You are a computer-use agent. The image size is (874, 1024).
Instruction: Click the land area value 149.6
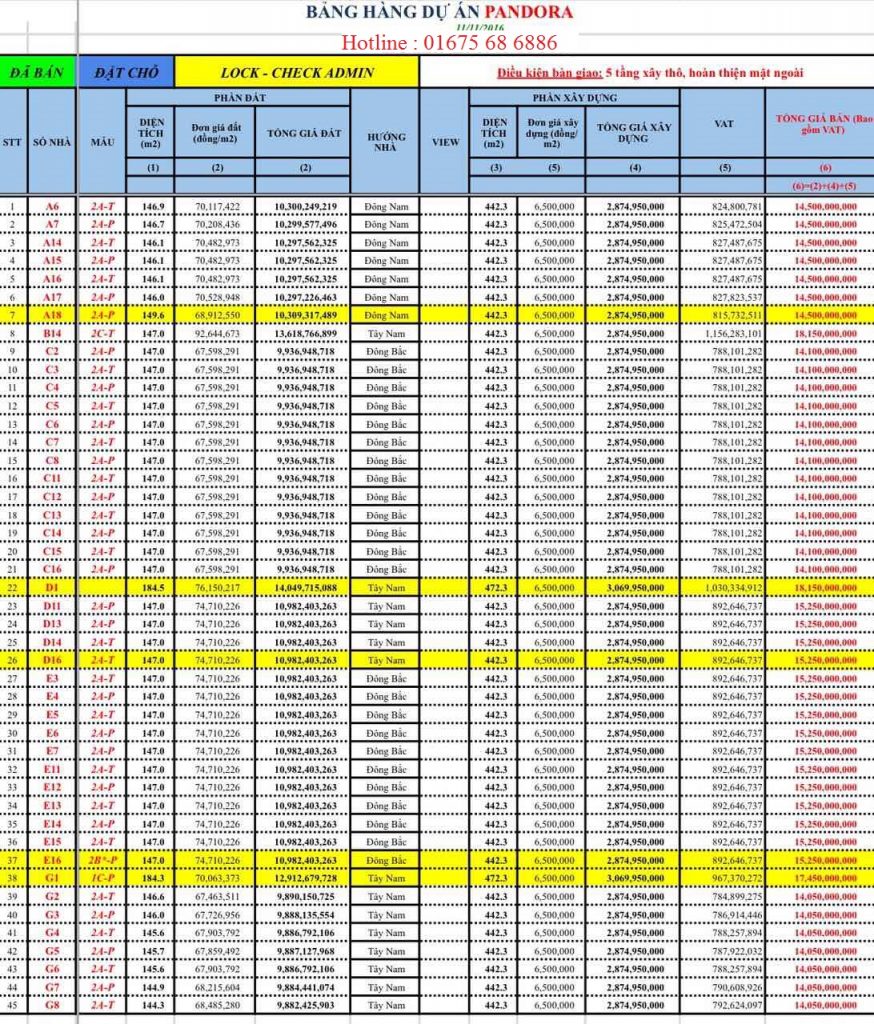(154, 315)
